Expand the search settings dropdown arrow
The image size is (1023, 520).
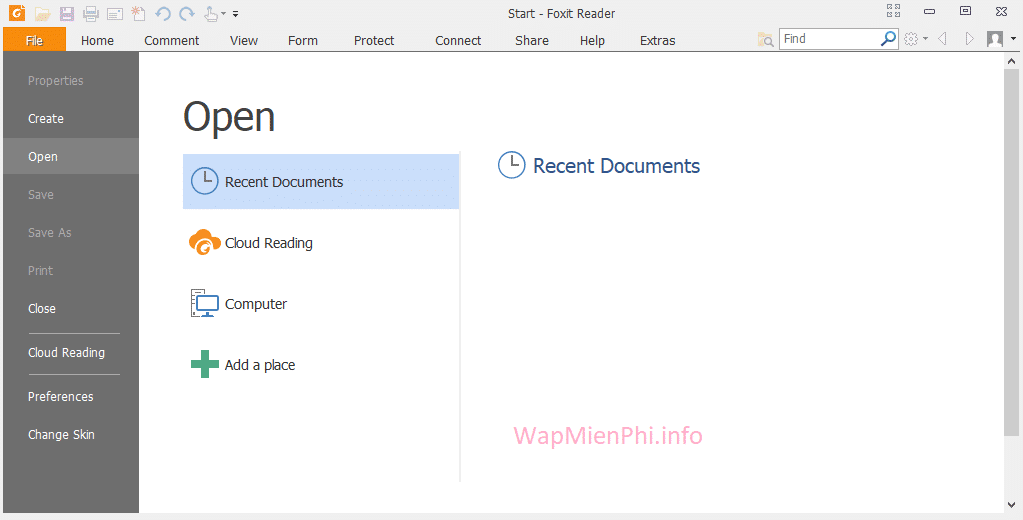(x=925, y=39)
